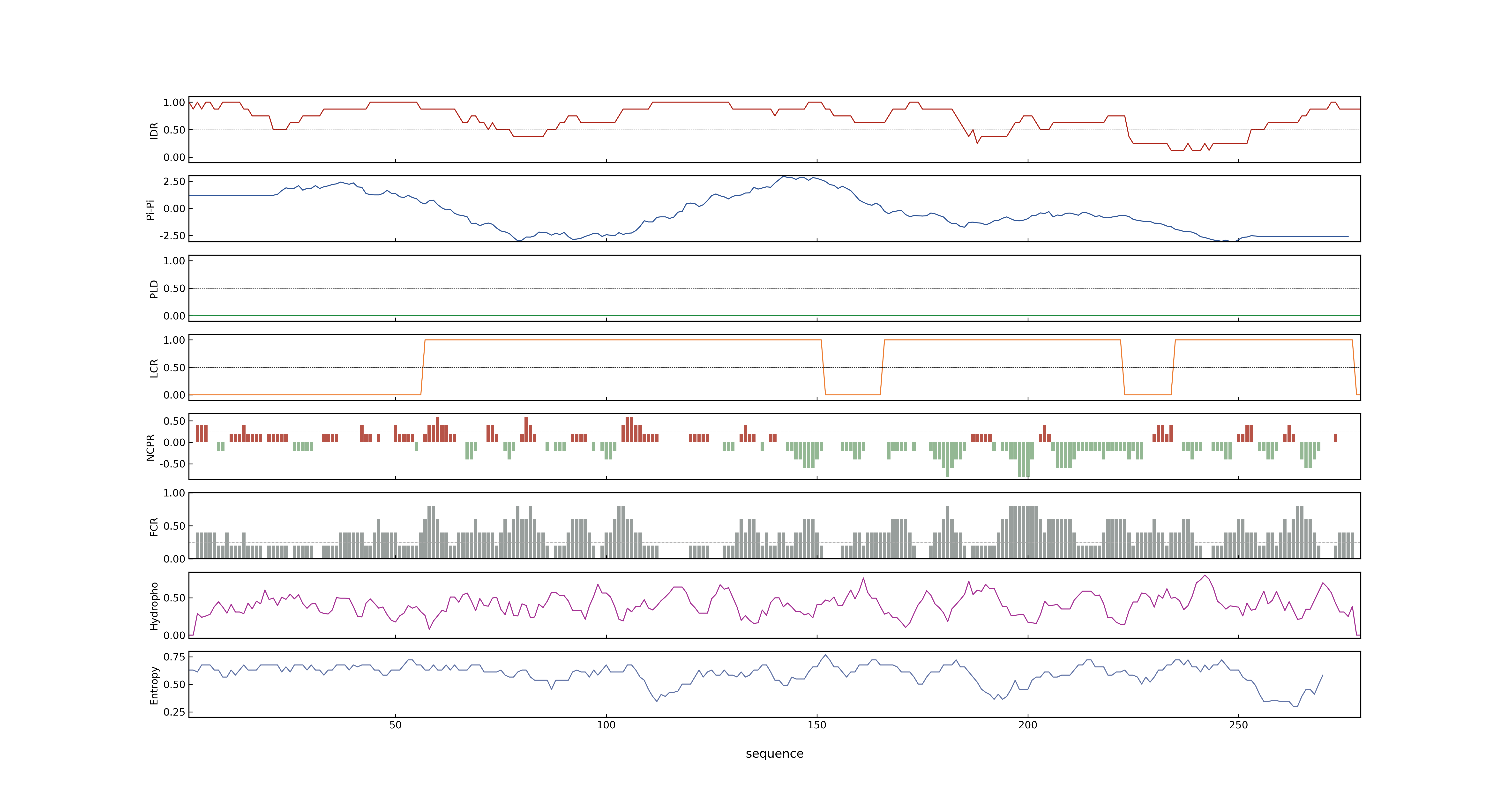This screenshot has height=806, width=1512.
Task: Click the x-axis tick label 250
Action: pyautogui.click(x=1238, y=725)
